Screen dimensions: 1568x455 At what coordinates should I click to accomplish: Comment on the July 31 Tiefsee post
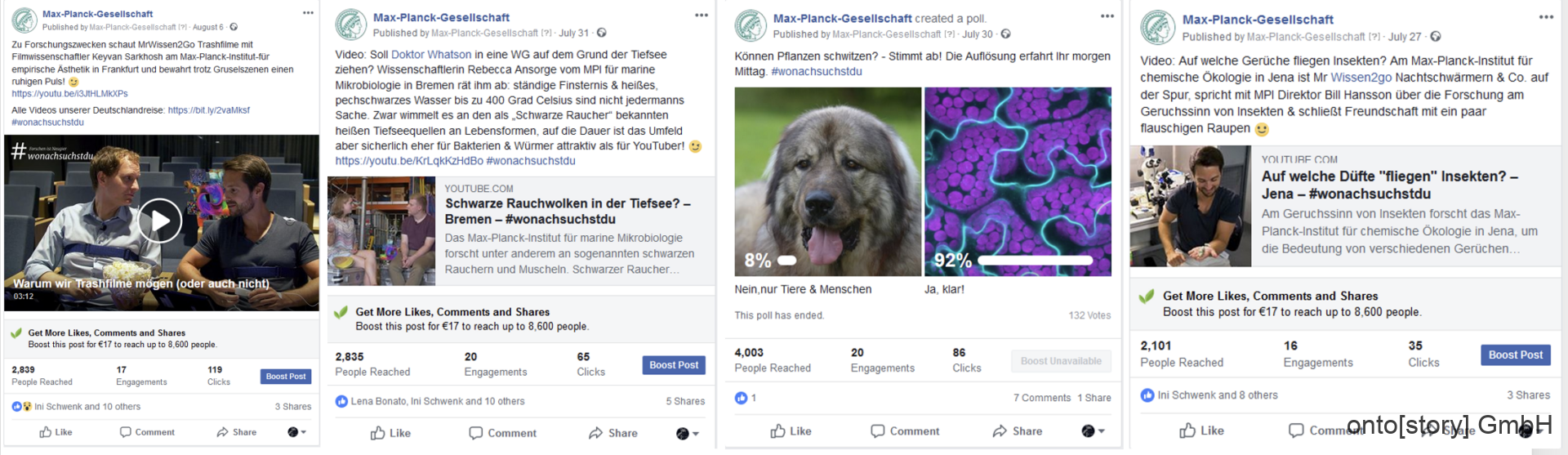point(502,433)
